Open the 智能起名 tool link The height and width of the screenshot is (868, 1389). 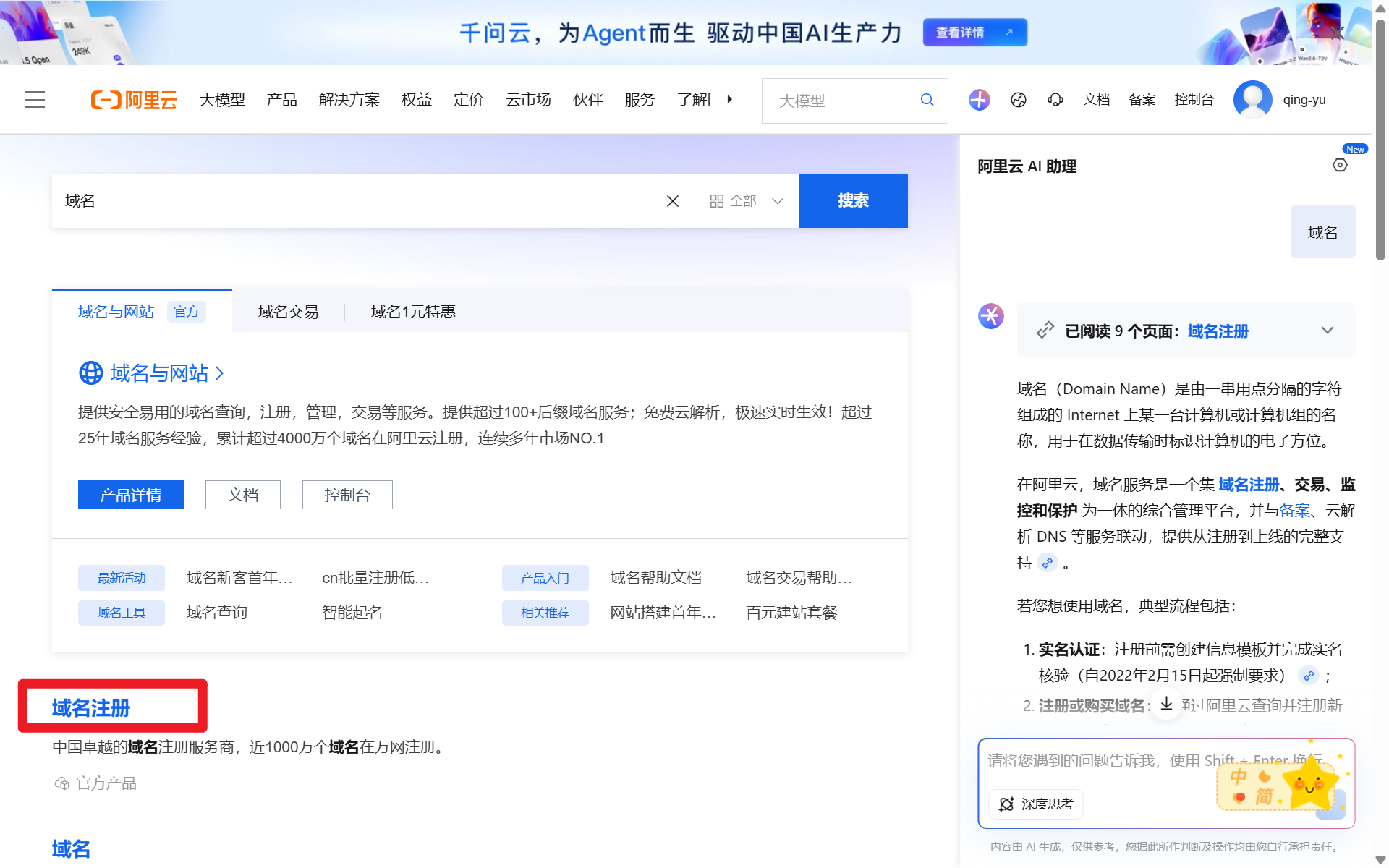point(352,613)
